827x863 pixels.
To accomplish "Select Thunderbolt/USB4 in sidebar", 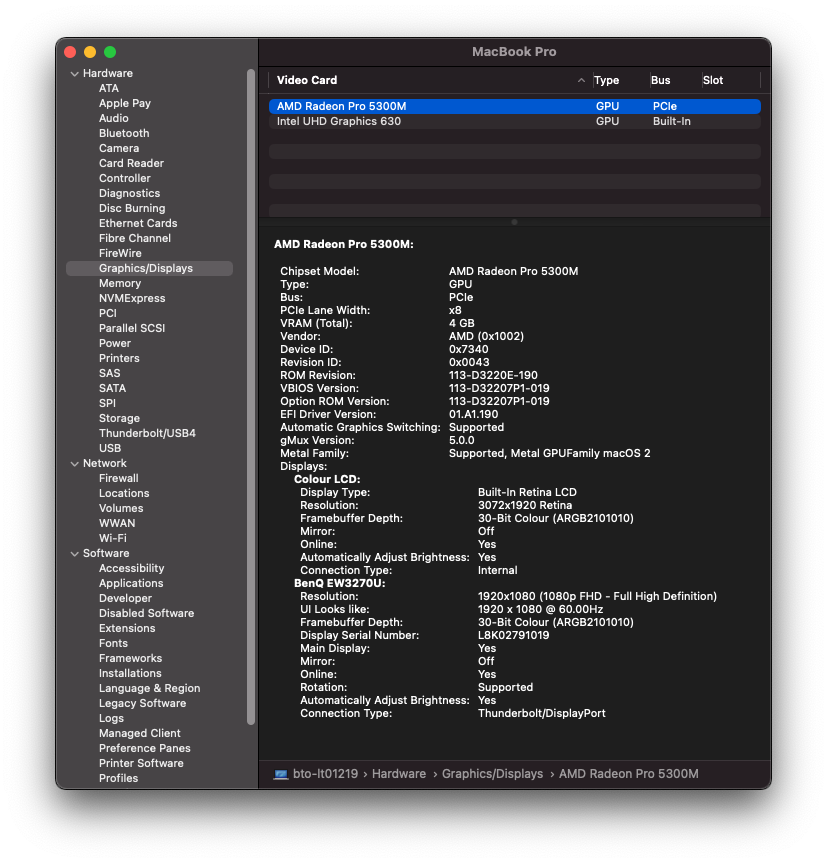I will (147, 433).
